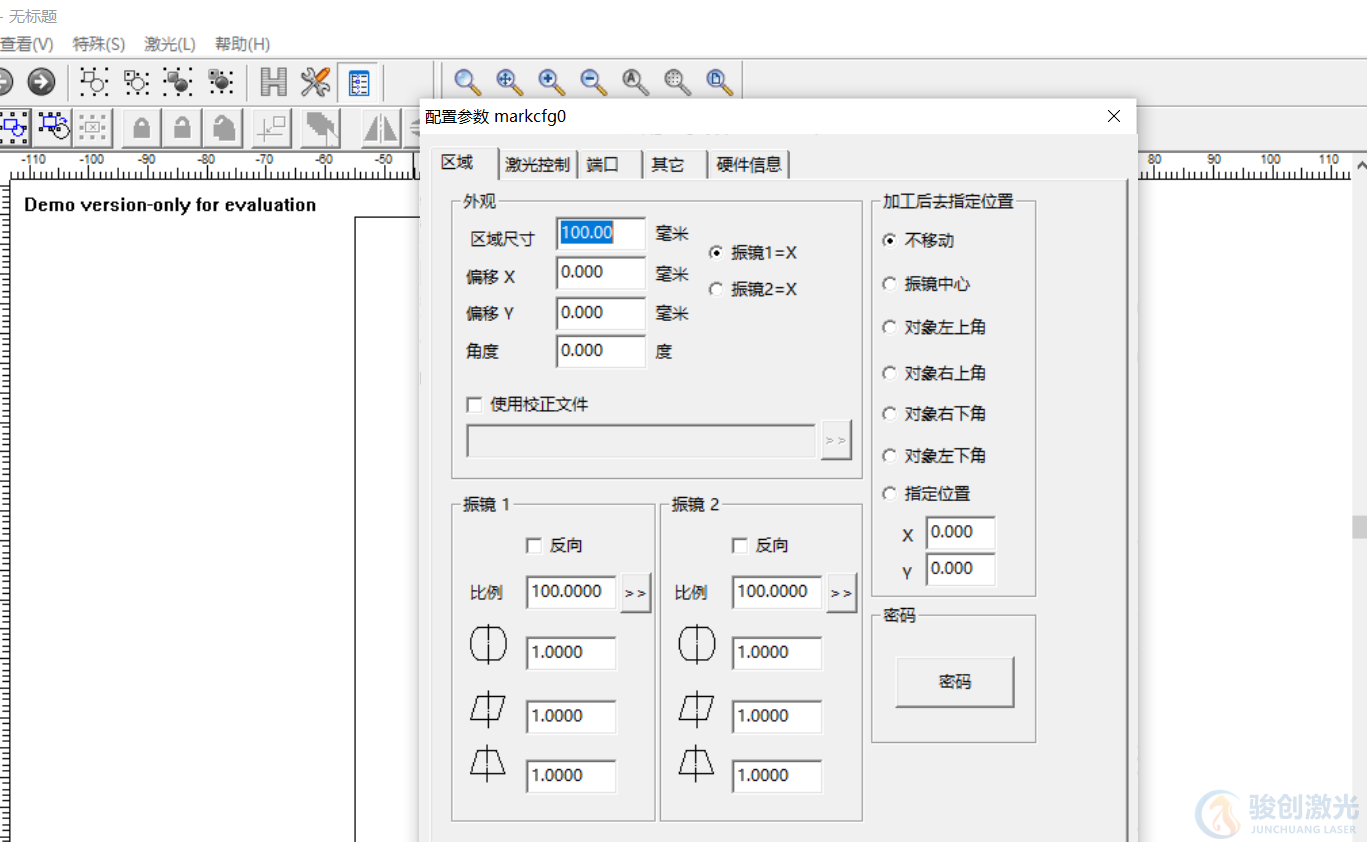This screenshot has width=1367, height=842.
Task: Click the horizontal mirror triangles icon
Action: click(x=380, y=127)
